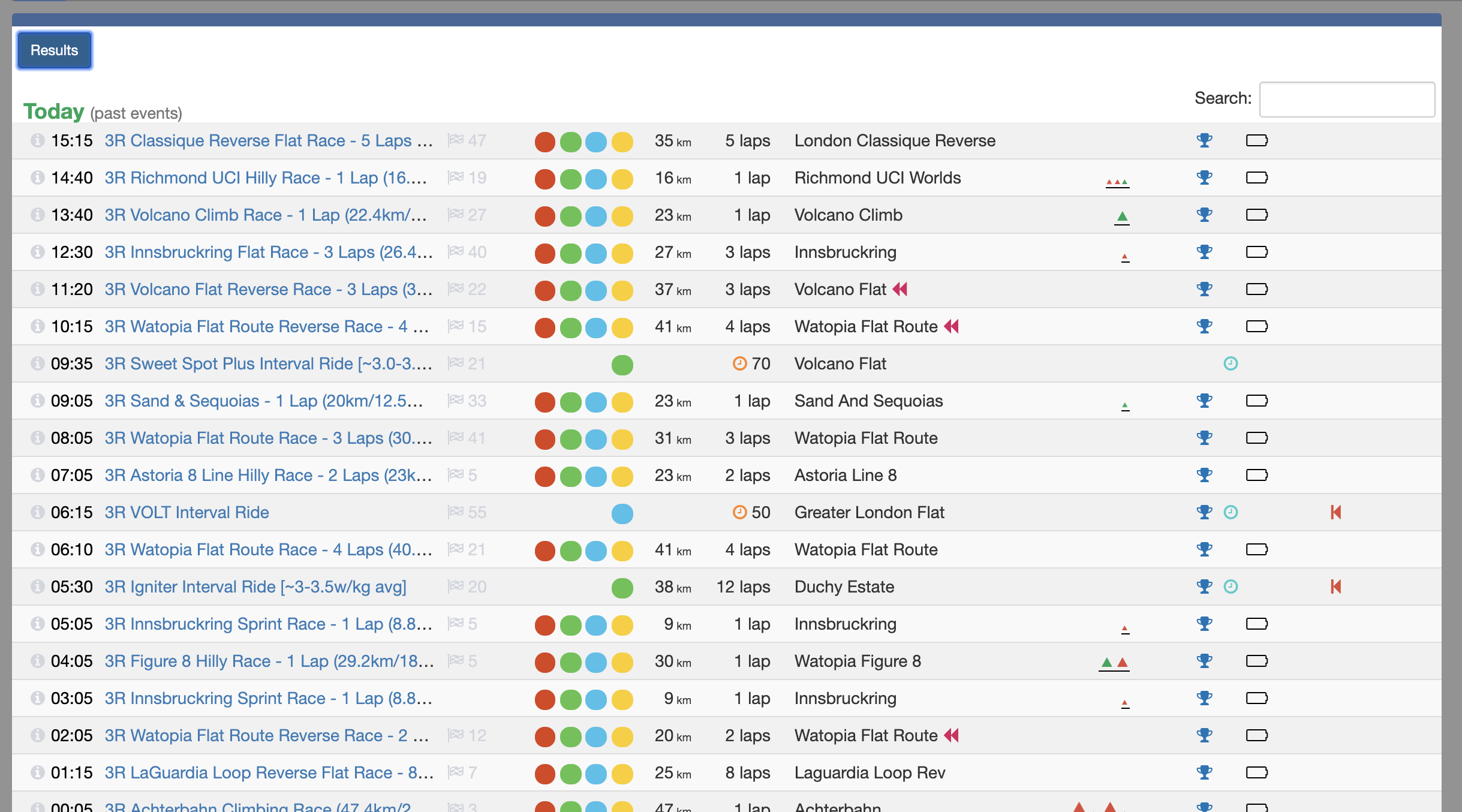This screenshot has width=1462, height=812.
Task: Click the trophy icon for Richmond UCI Worlds
Action: [1204, 178]
